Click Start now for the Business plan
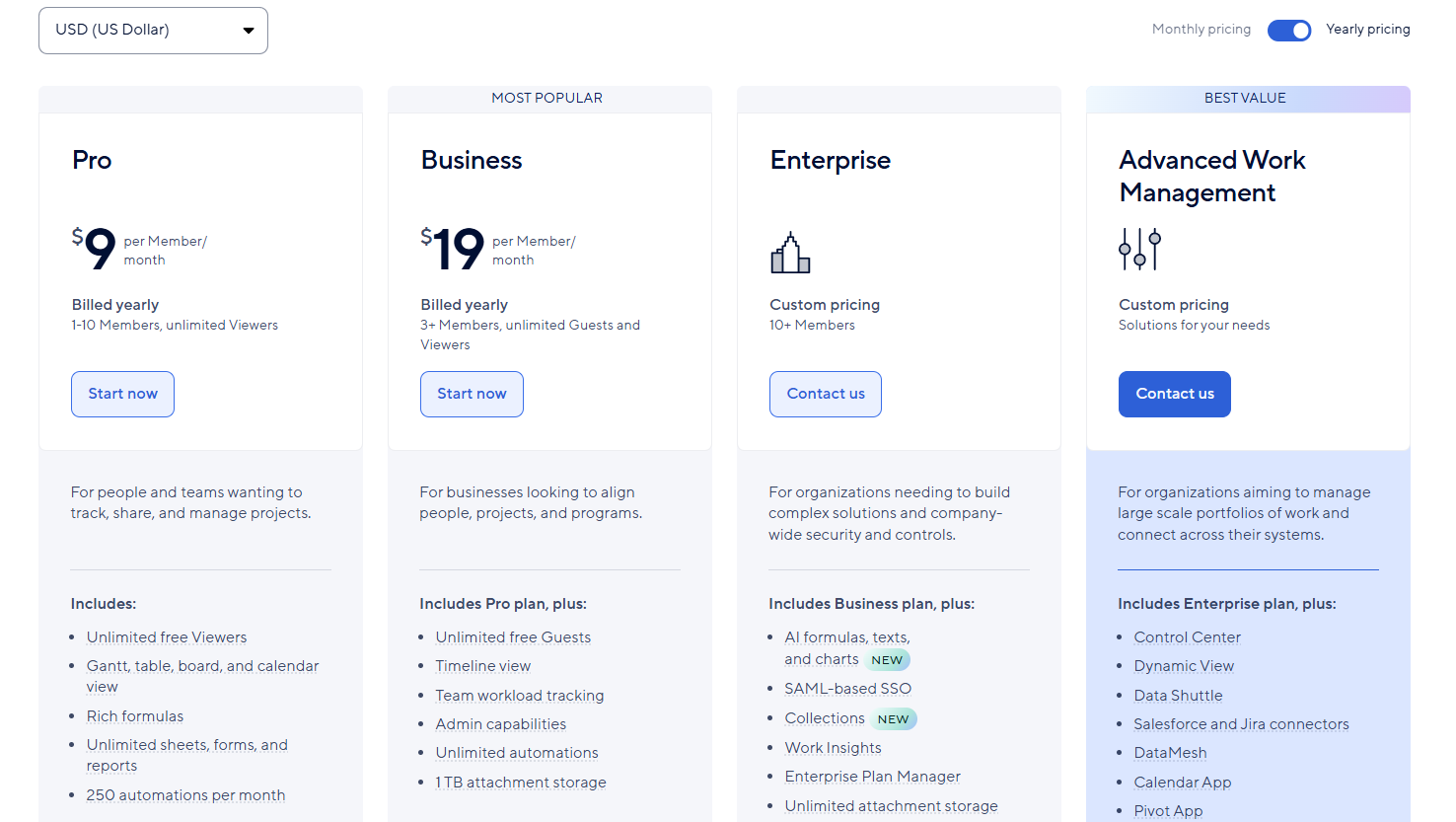 coord(472,394)
